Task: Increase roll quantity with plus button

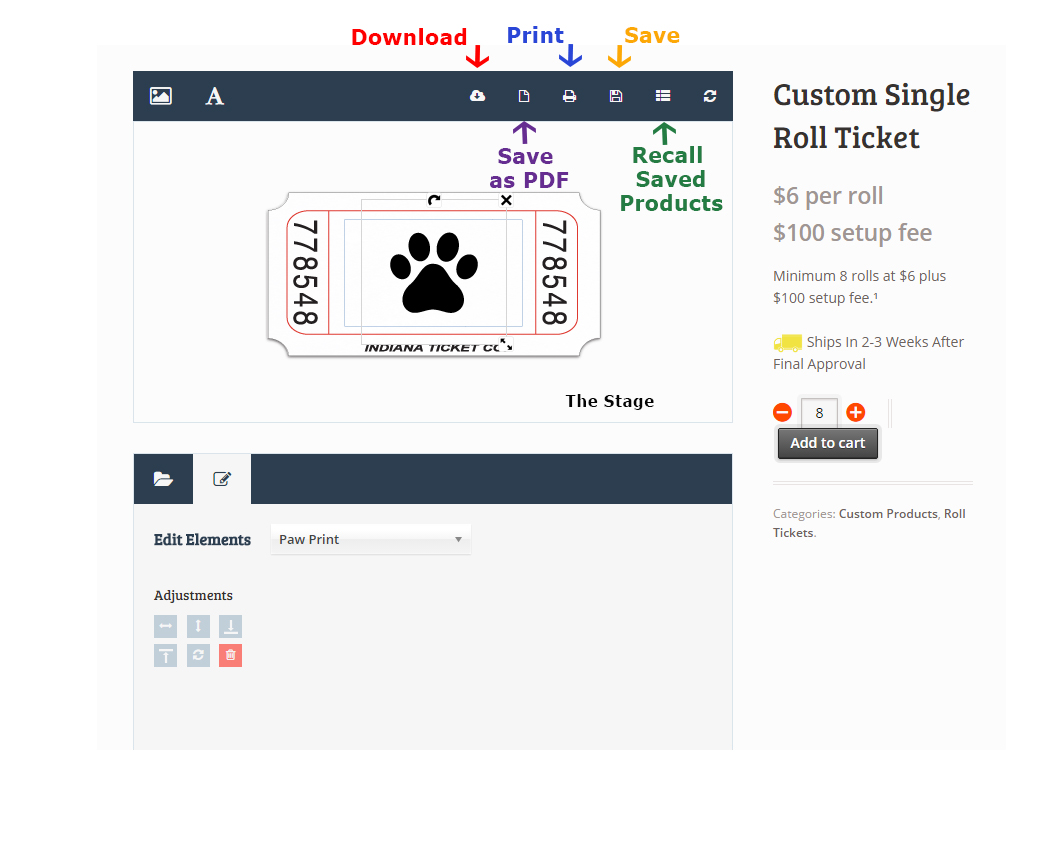Action: [856, 412]
